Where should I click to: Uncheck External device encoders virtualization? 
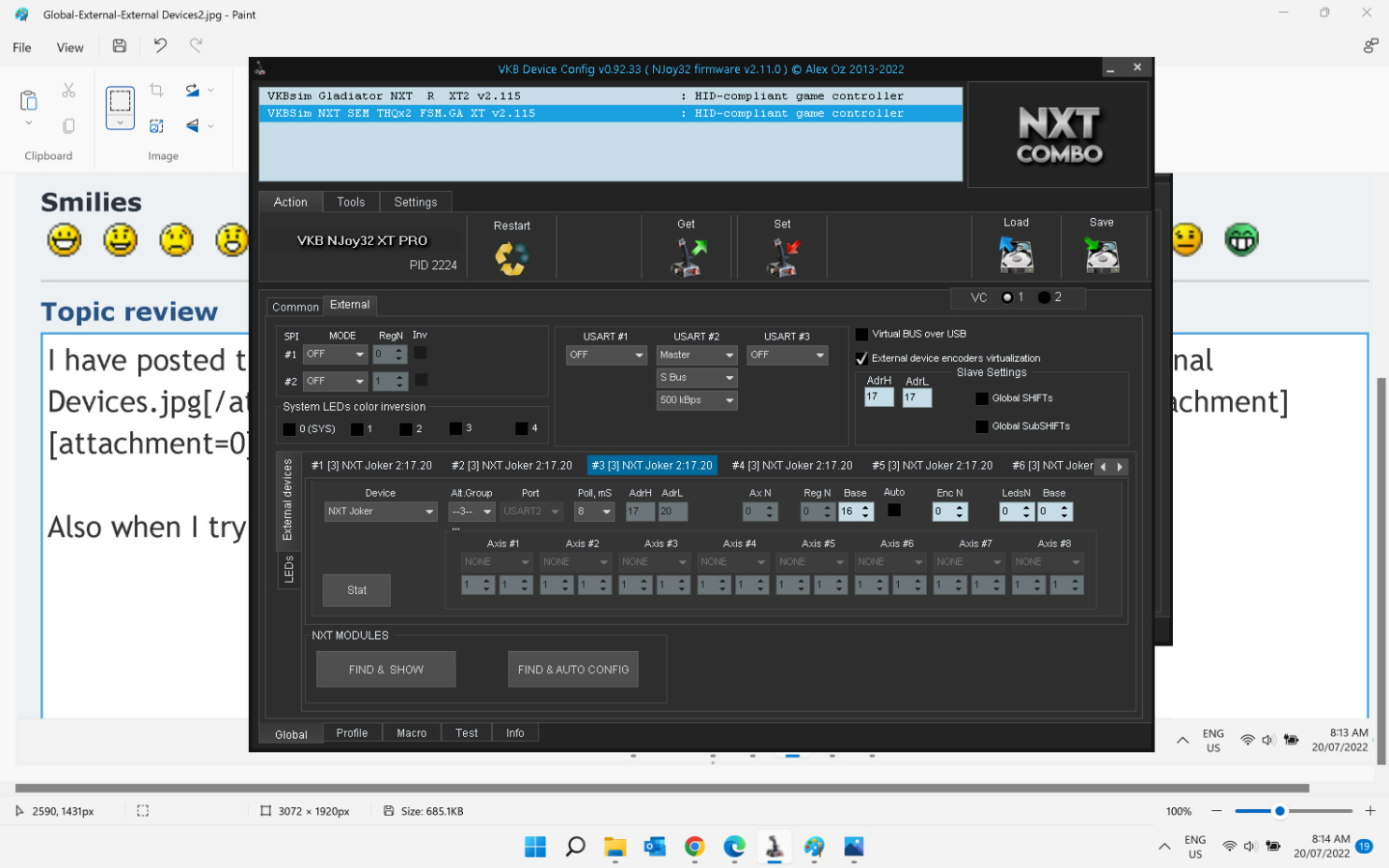(x=862, y=359)
